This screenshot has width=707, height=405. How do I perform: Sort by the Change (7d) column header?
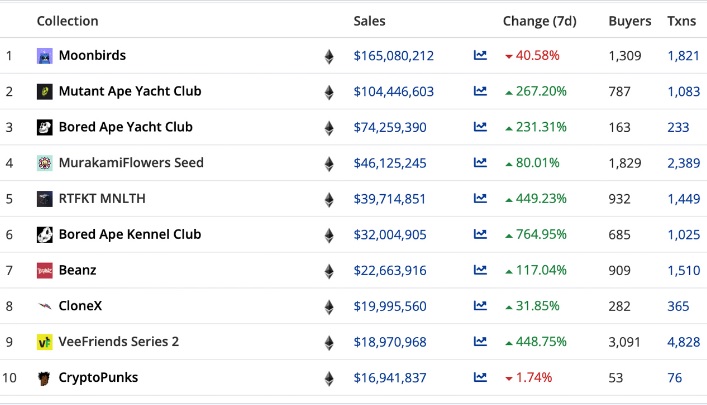click(x=540, y=21)
